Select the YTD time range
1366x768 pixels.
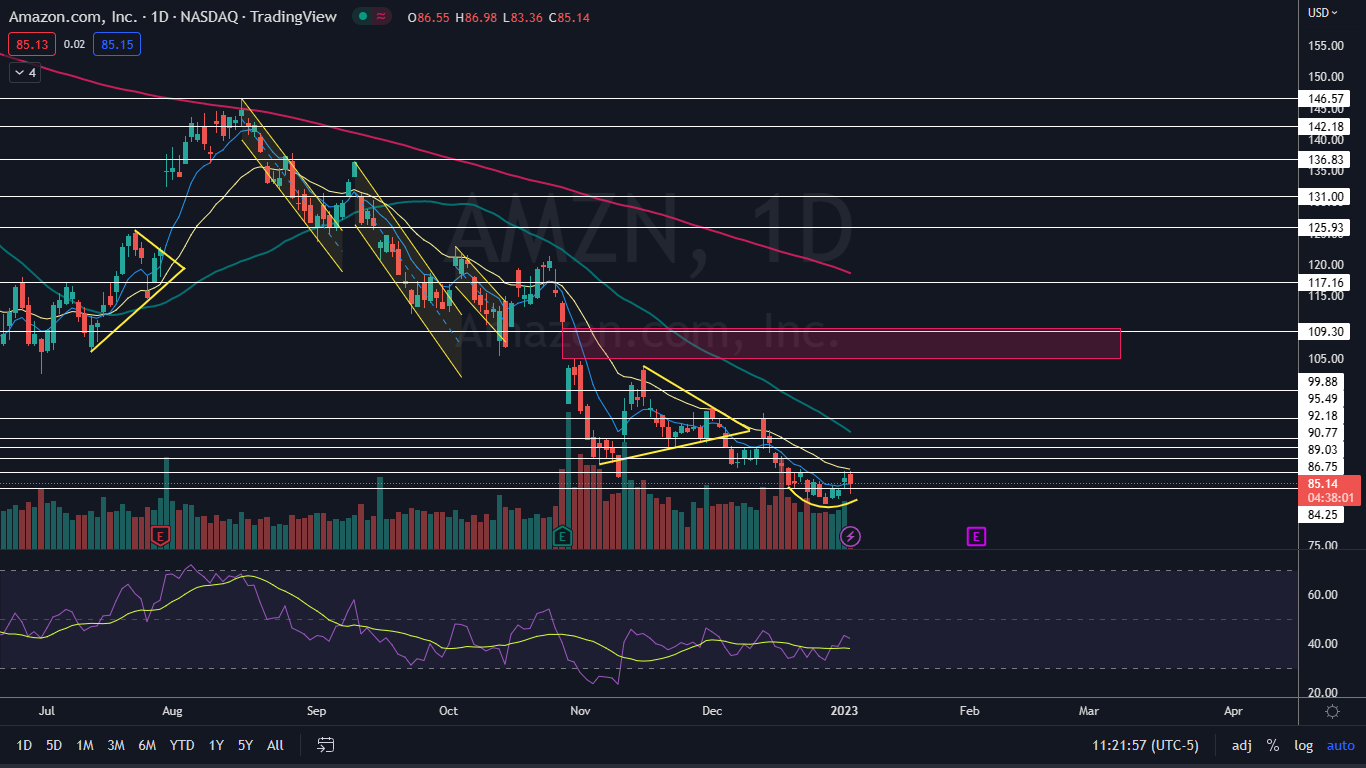point(182,745)
